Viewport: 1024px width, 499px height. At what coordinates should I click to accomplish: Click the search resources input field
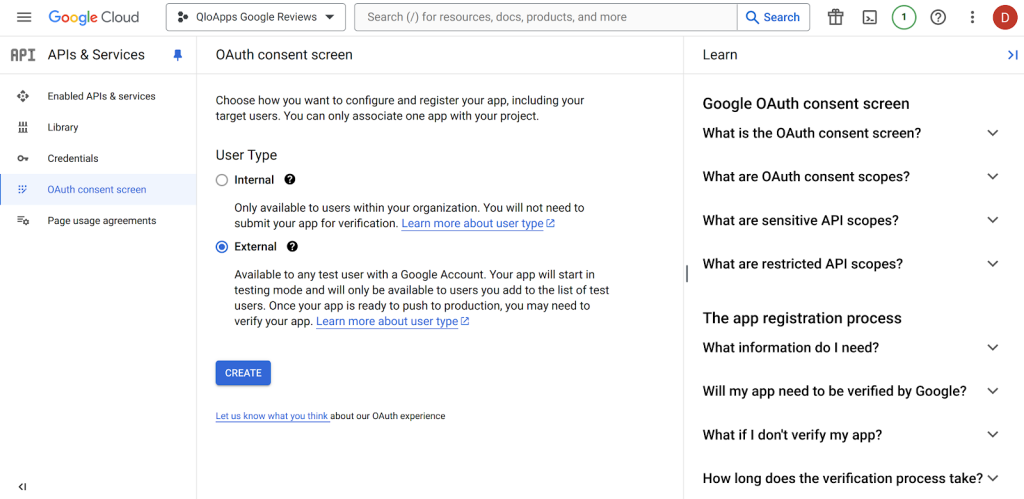(x=545, y=17)
